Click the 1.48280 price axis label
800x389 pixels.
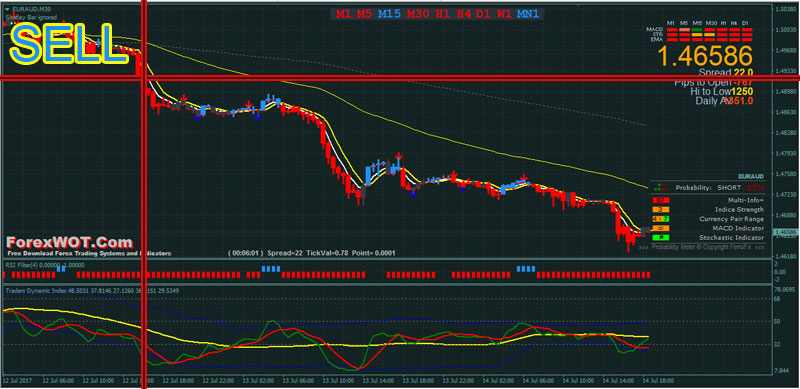click(786, 133)
